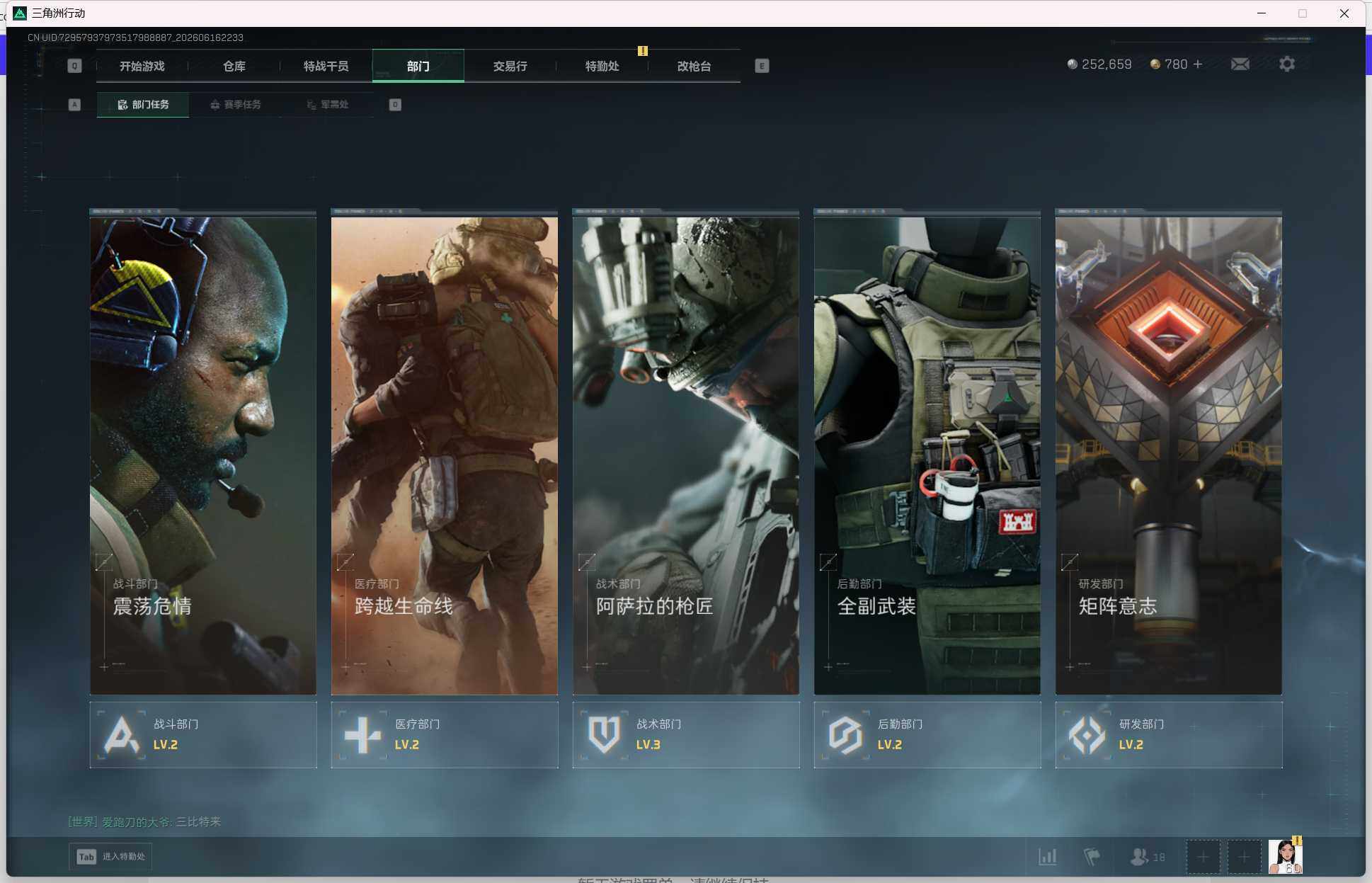Click the 后勤部门 hexagon emblem icon
Viewport: 1372px width, 883px height.
click(846, 735)
